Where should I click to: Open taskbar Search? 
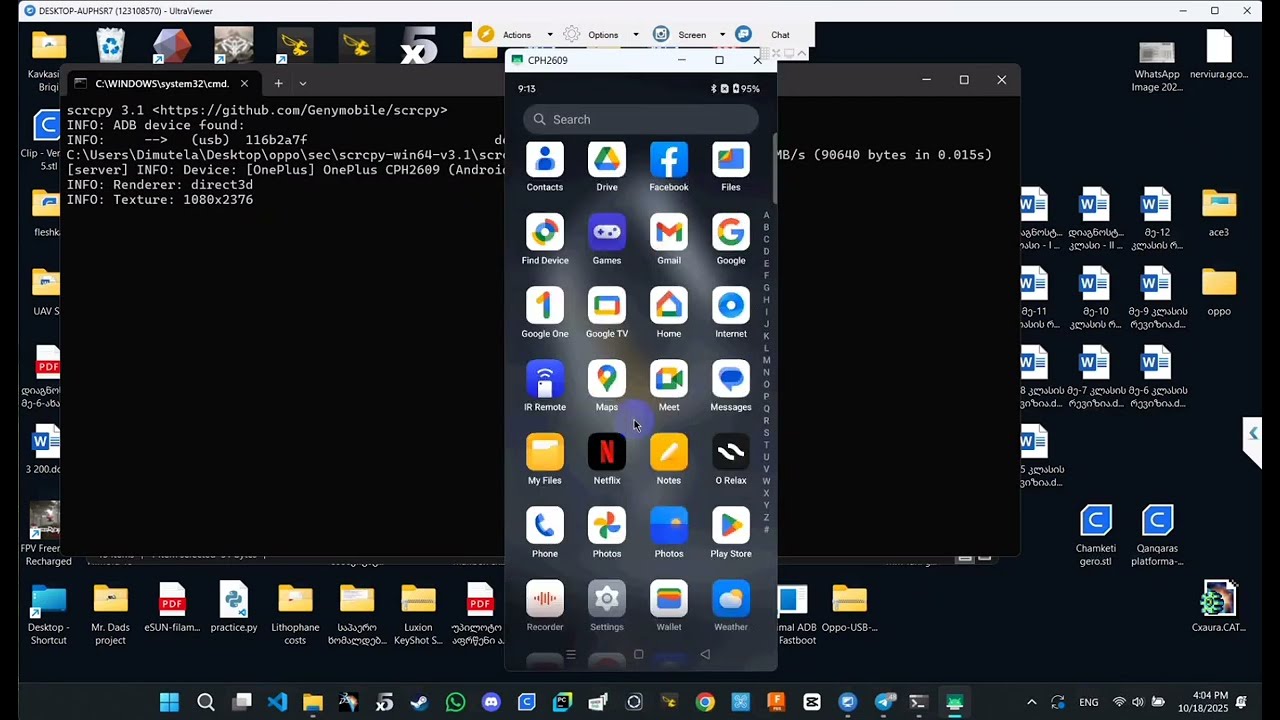pyautogui.click(x=206, y=702)
